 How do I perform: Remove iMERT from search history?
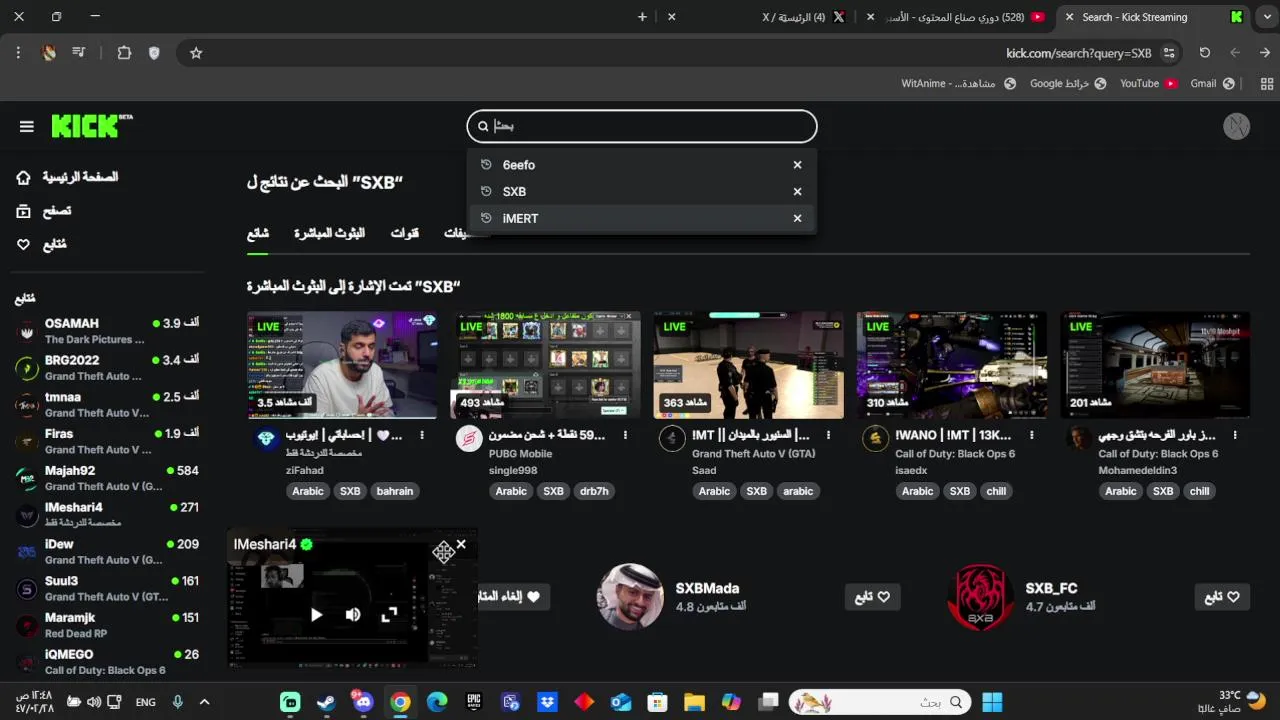pyautogui.click(x=797, y=218)
